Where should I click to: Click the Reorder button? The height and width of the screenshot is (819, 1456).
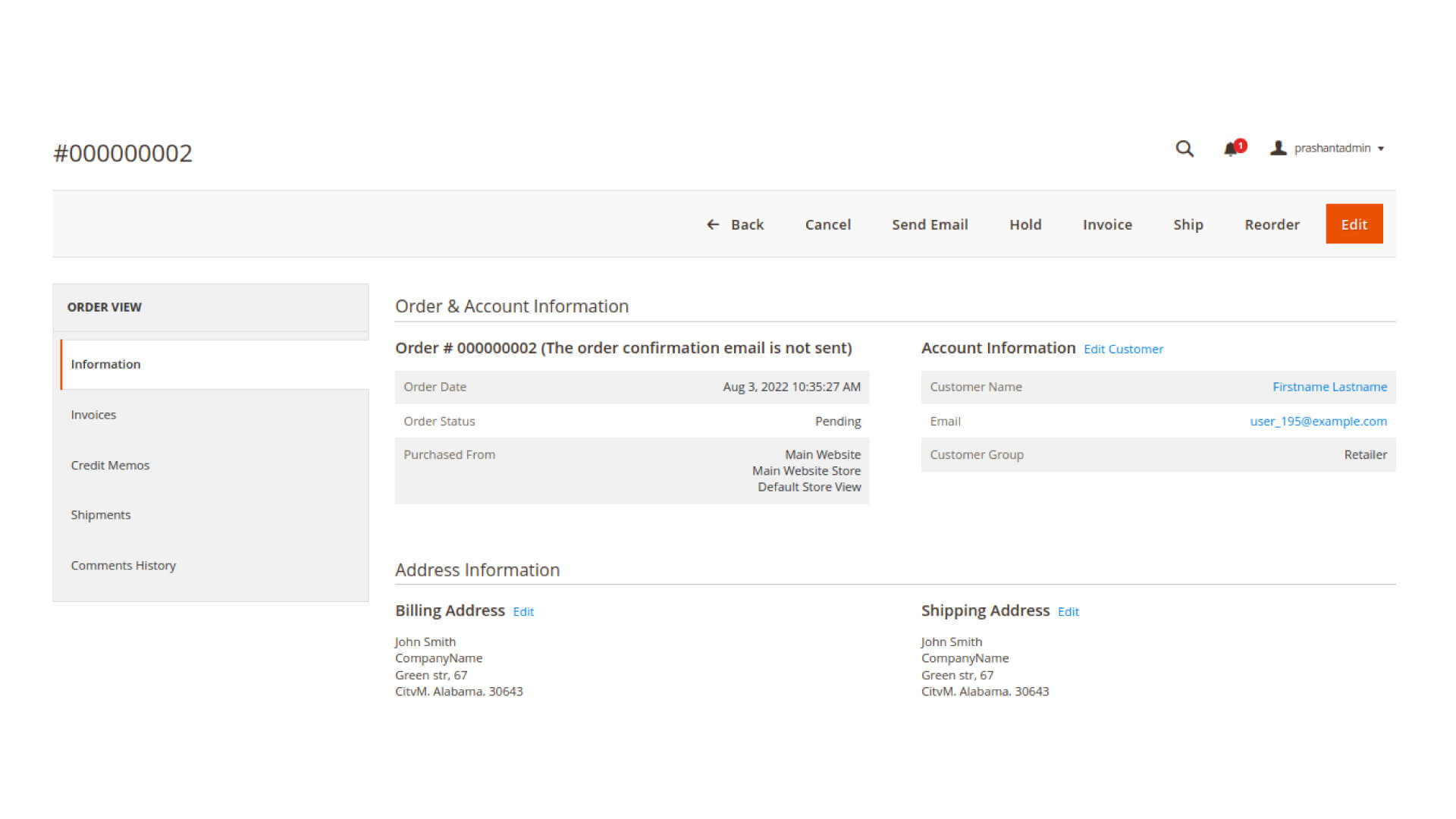click(1272, 224)
